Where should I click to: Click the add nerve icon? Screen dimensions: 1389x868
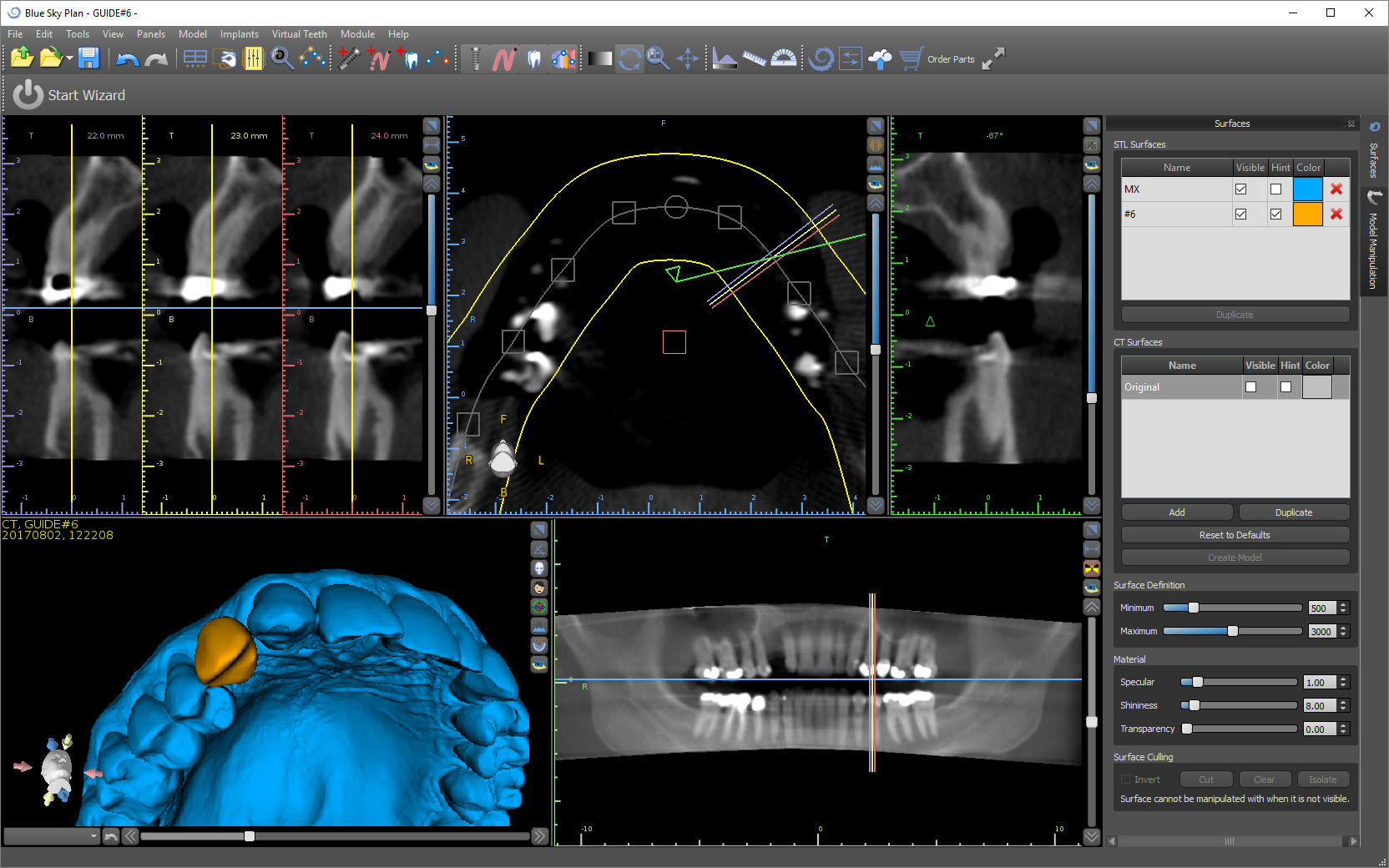coord(378,58)
